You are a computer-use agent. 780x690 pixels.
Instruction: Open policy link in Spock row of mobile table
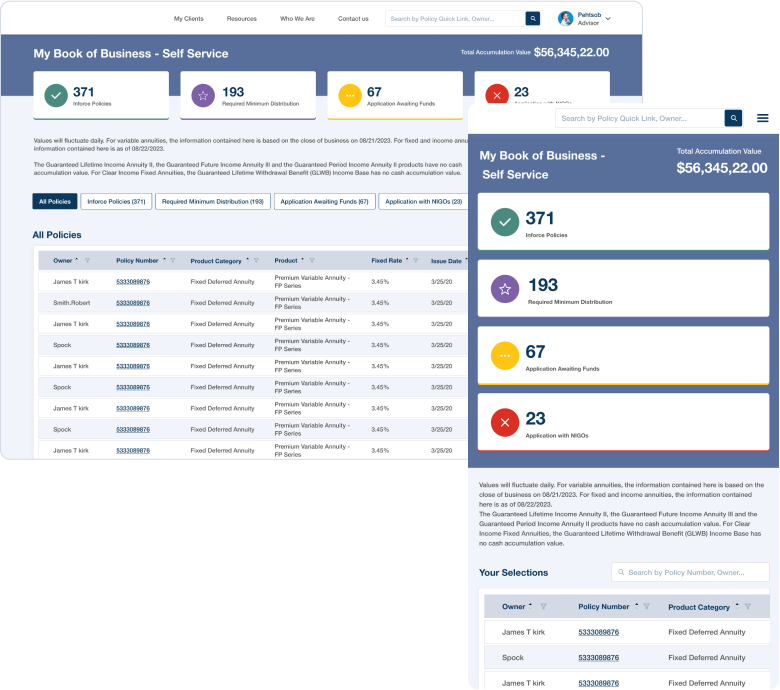(598, 658)
